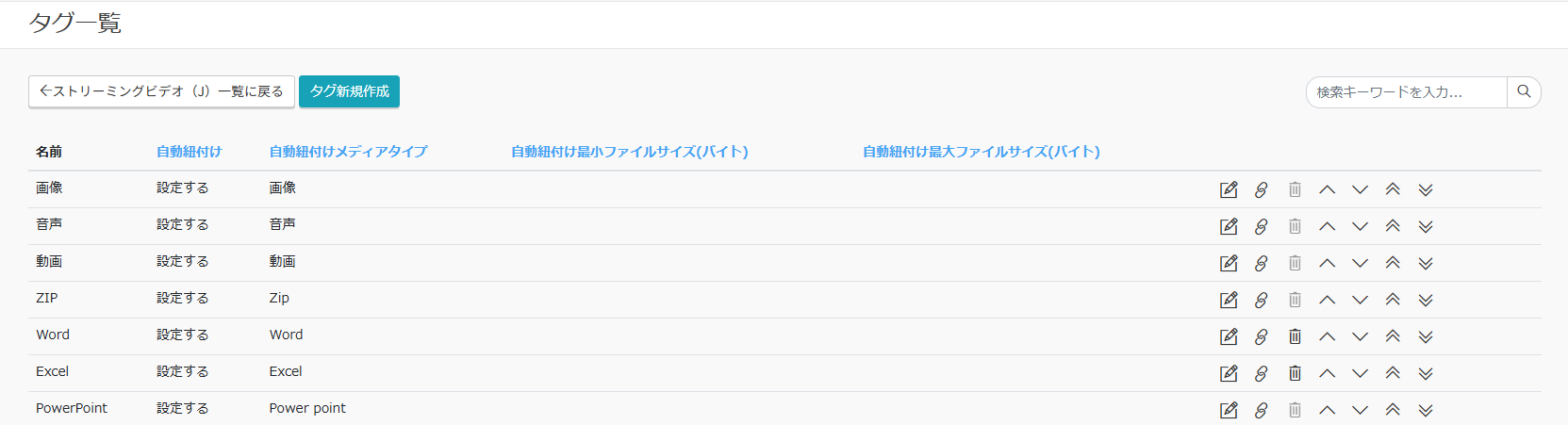Move PowerPoint tag to the top
The height and width of the screenshot is (425, 1568).
(1393, 410)
